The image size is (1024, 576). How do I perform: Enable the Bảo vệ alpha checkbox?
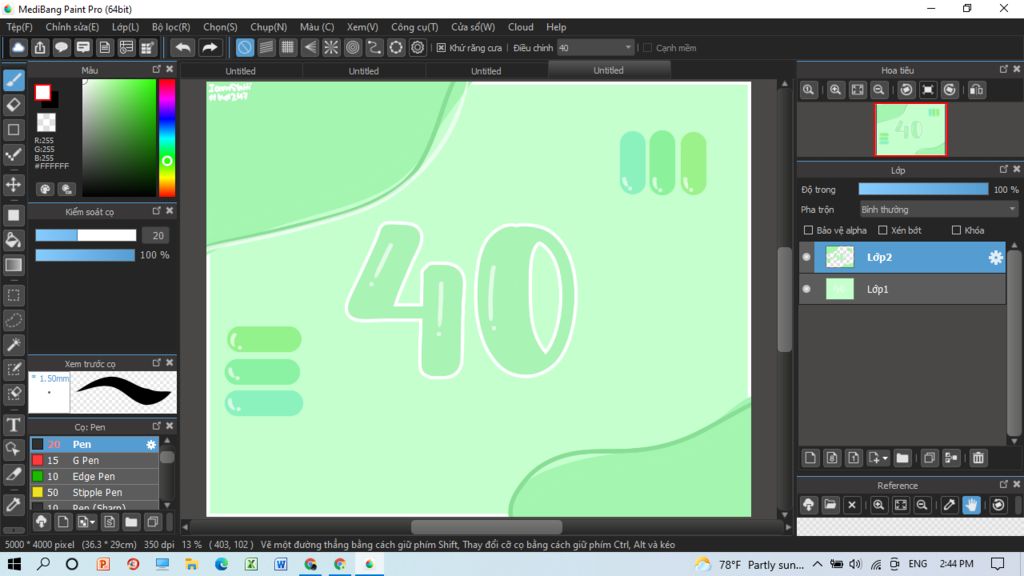809,231
